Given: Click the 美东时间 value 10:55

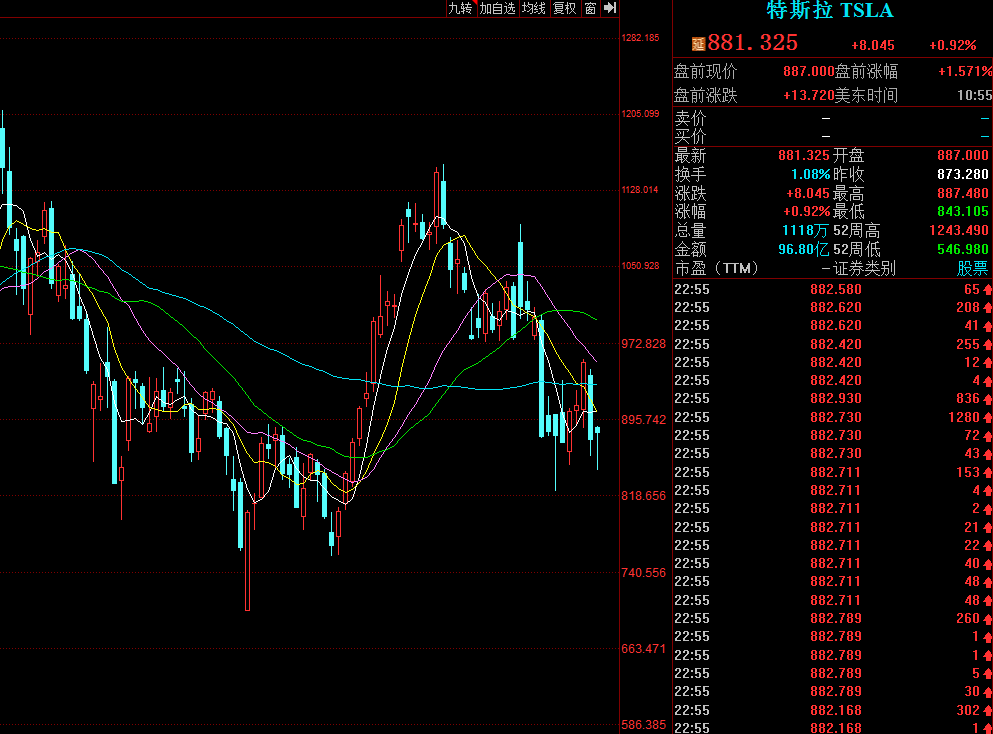Looking at the screenshot, I should click(x=974, y=96).
